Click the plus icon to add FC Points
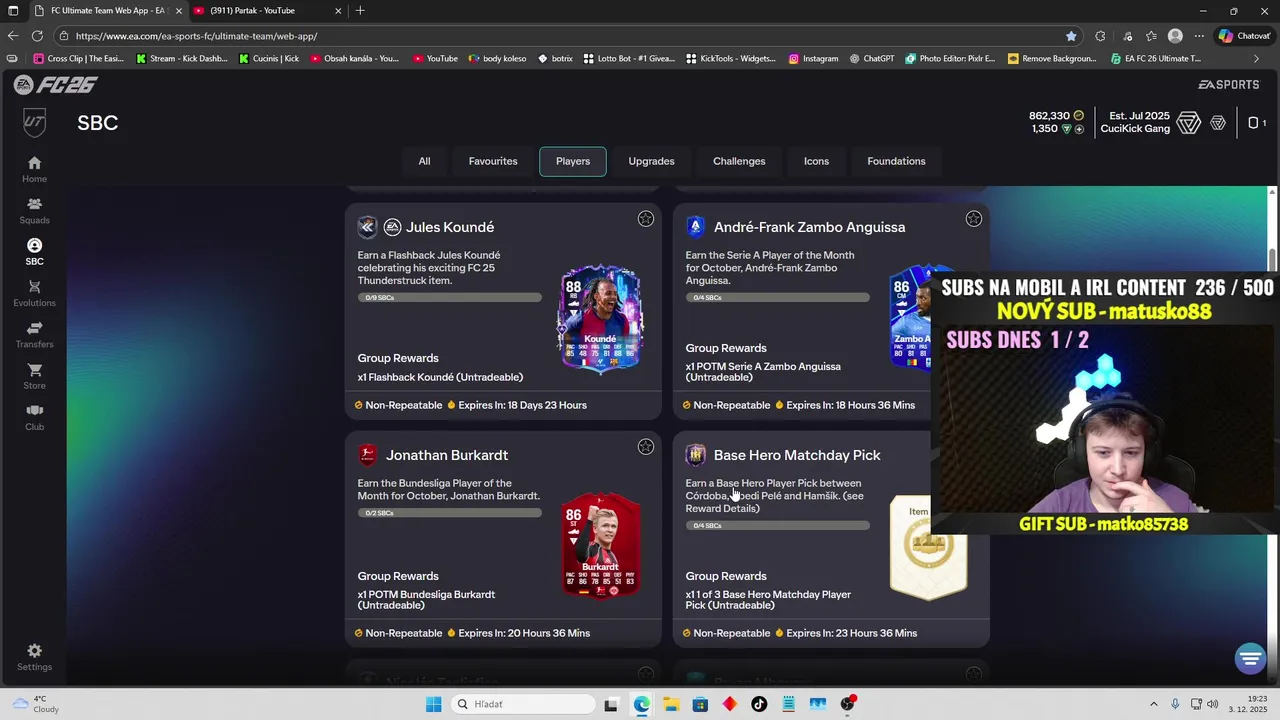The image size is (1280, 720). tap(1078, 129)
